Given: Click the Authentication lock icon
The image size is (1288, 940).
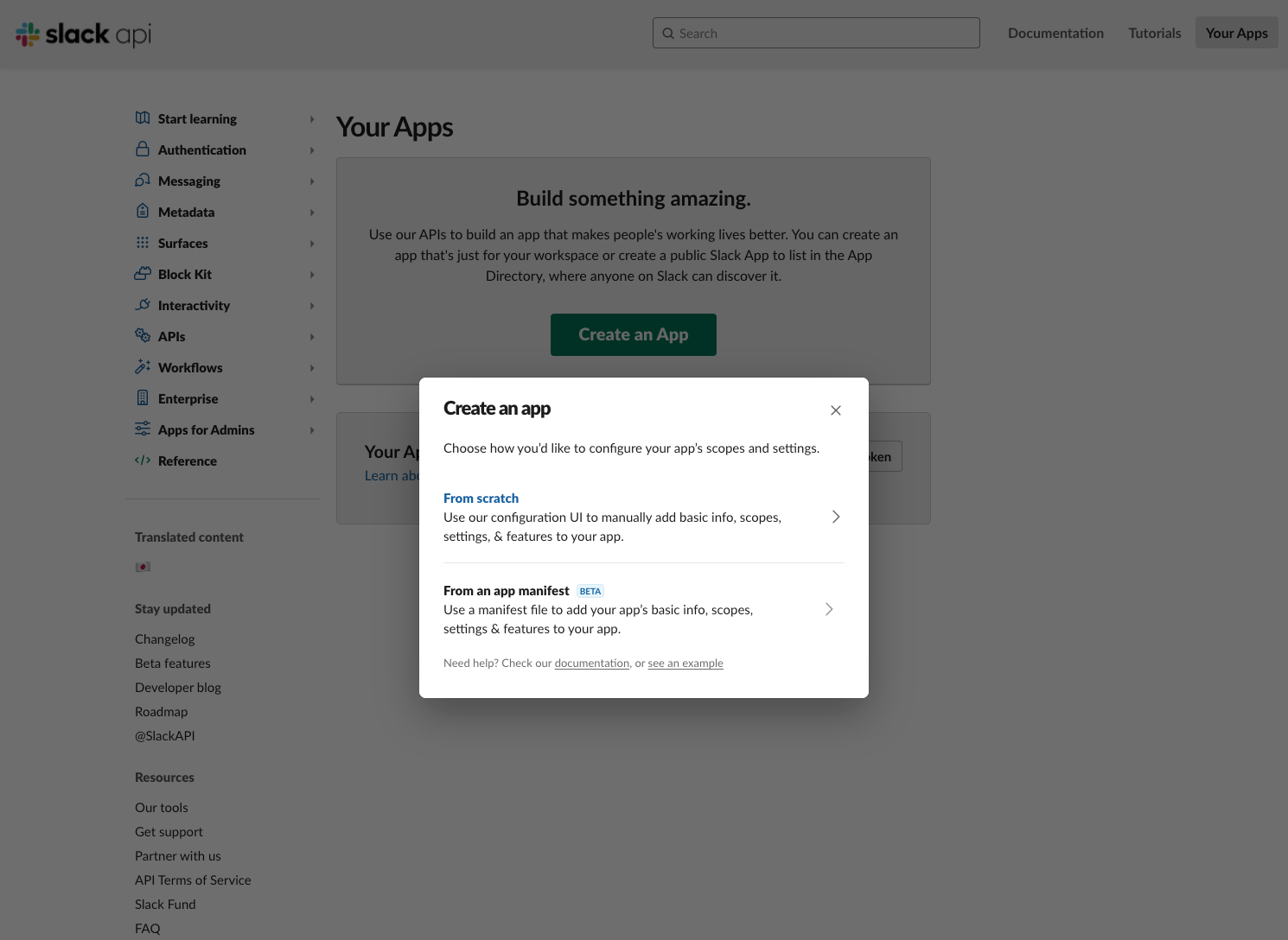Looking at the screenshot, I should 143,149.
